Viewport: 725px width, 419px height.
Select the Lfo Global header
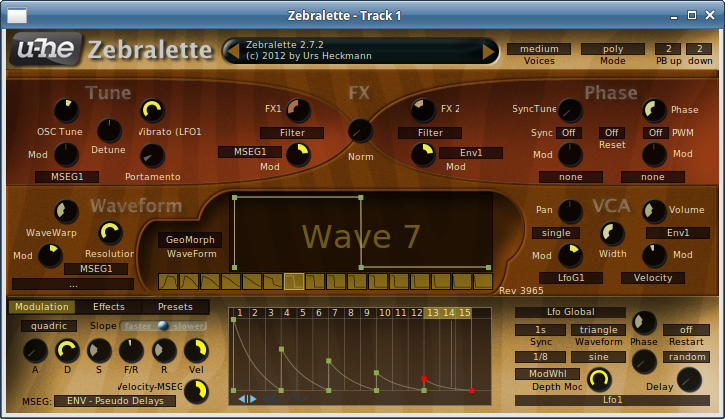570,312
